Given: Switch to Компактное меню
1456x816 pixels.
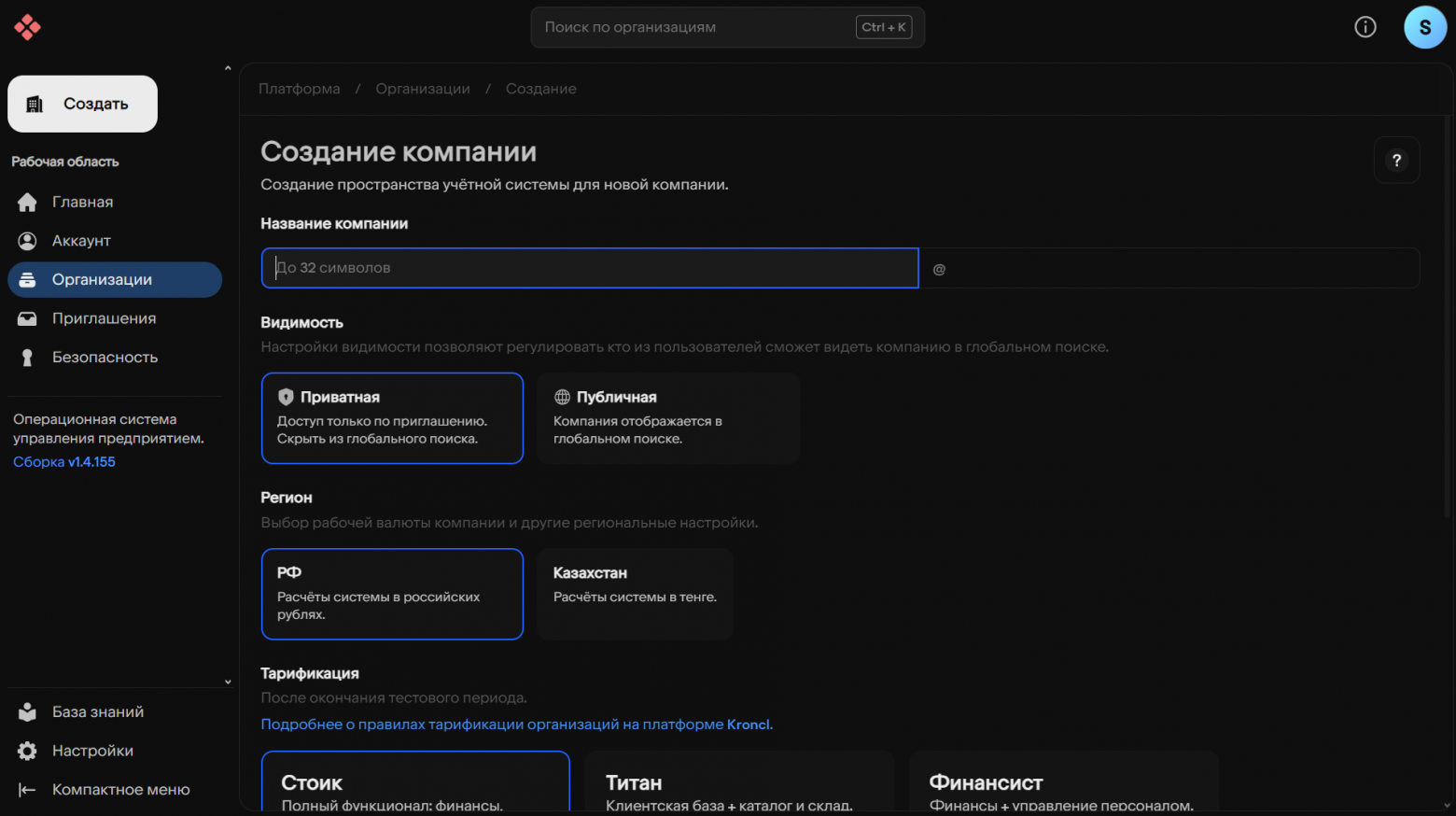Looking at the screenshot, I should 115,790.
